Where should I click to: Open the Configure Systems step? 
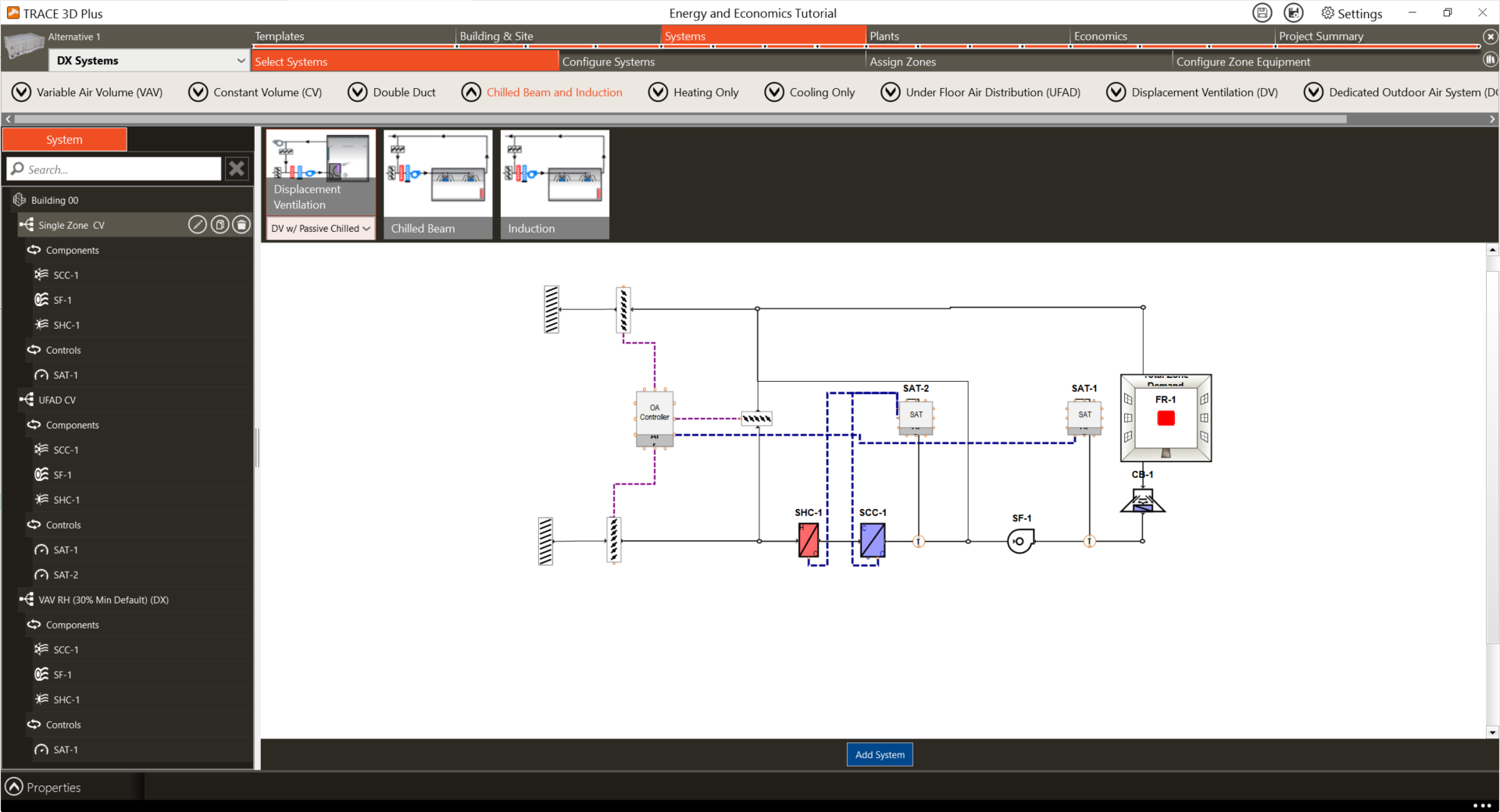[x=609, y=61]
